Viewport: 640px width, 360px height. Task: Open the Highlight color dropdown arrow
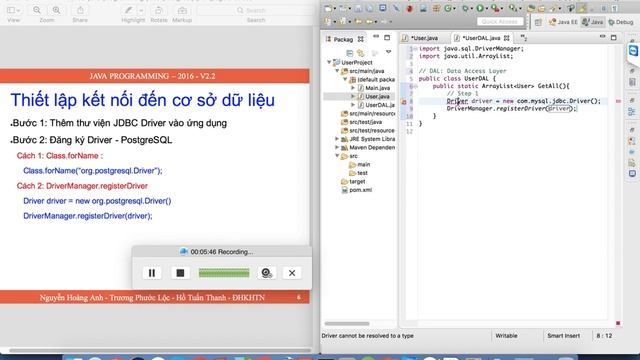(141, 10)
